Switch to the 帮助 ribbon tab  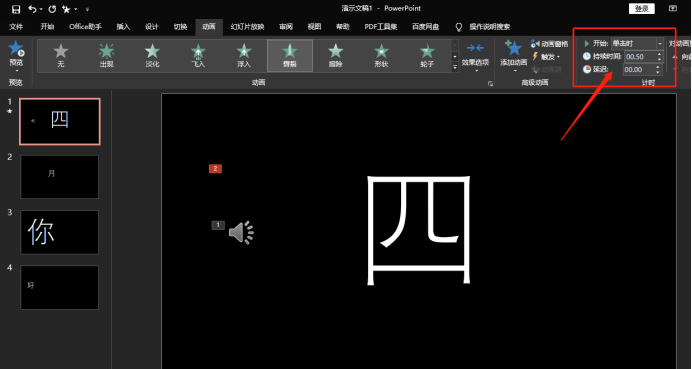pos(342,27)
